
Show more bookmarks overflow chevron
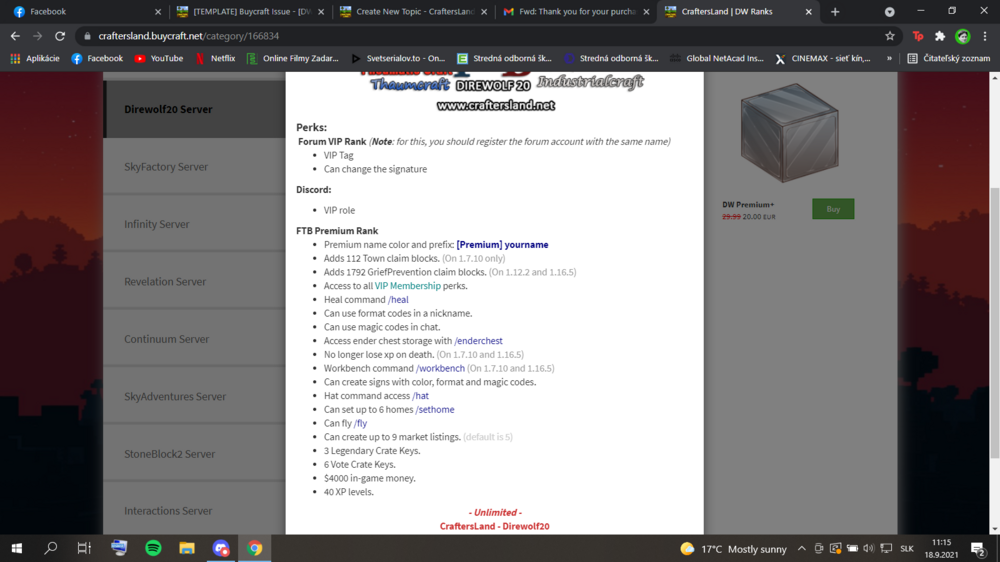pos(889,58)
